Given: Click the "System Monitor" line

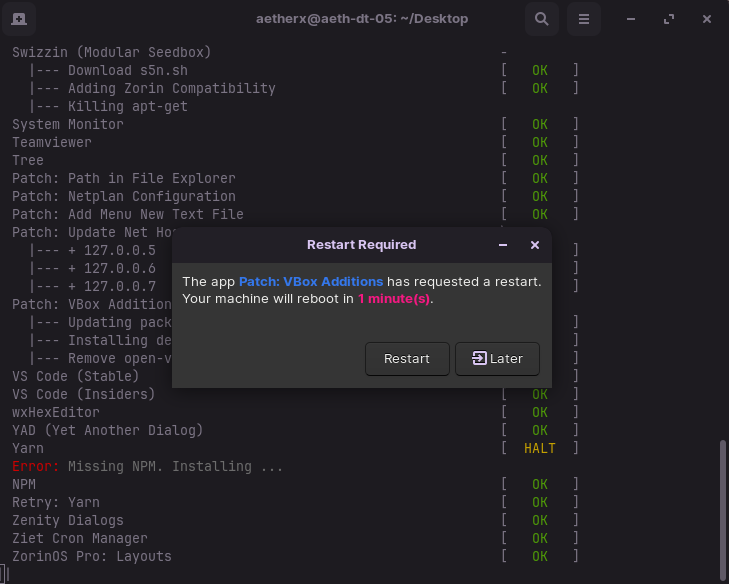Looking at the screenshot, I should pyautogui.click(x=68, y=124).
